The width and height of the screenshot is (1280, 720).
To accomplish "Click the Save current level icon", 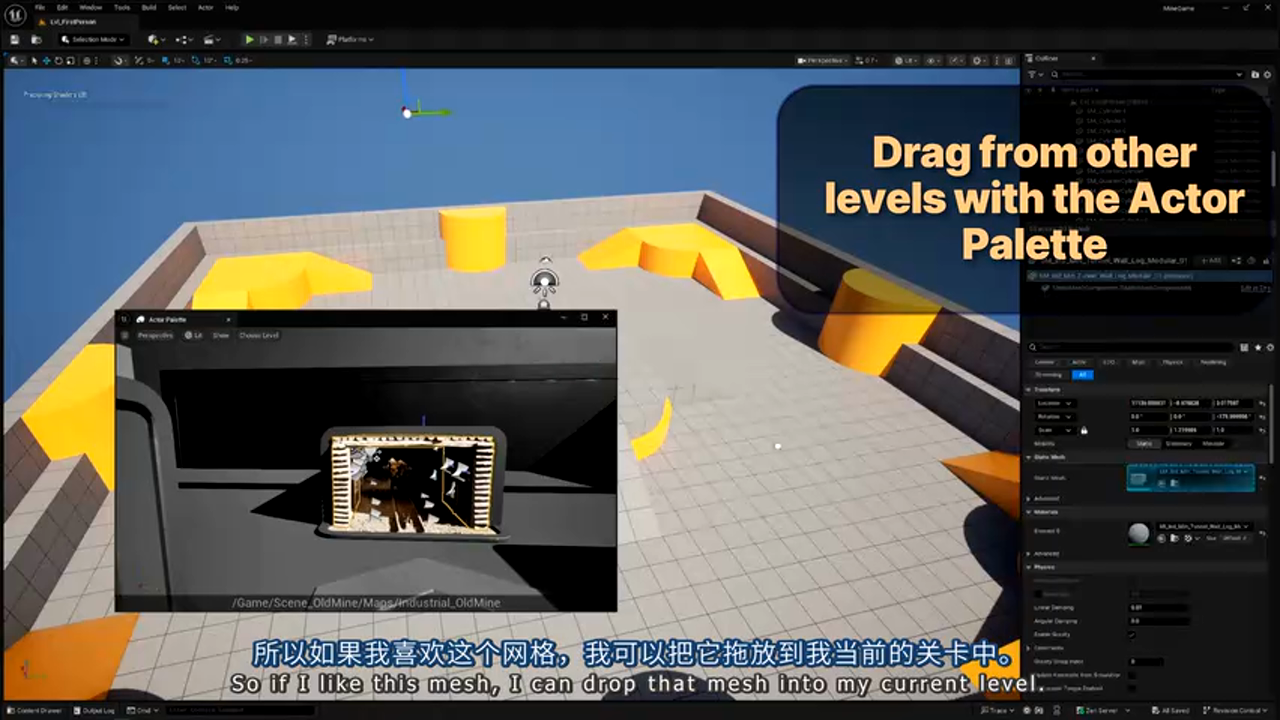I will click(x=15, y=39).
